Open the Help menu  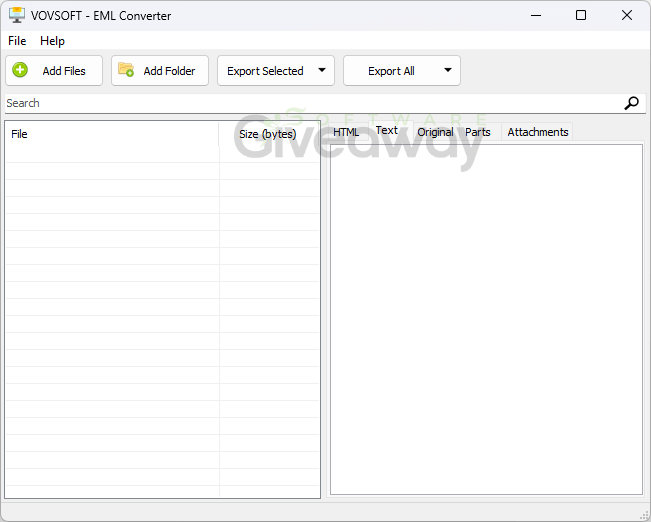pyautogui.click(x=52, y=41)
